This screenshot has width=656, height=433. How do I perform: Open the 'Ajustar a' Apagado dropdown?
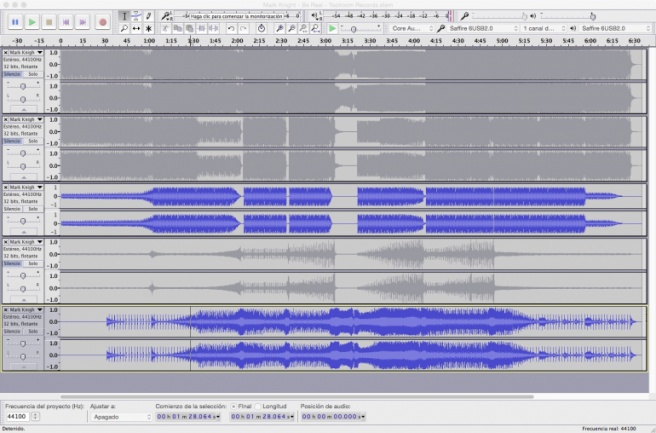point(121,417)
